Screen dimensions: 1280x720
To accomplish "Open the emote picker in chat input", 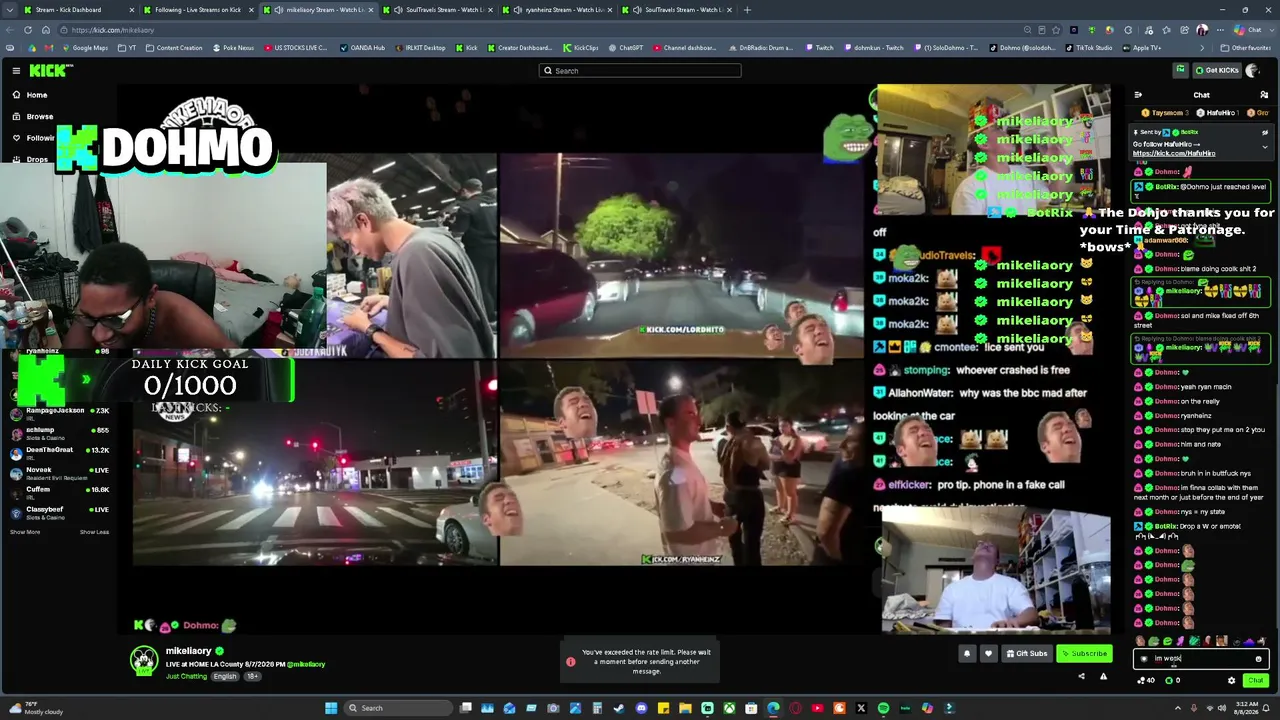I will (x=1258, y=659).
